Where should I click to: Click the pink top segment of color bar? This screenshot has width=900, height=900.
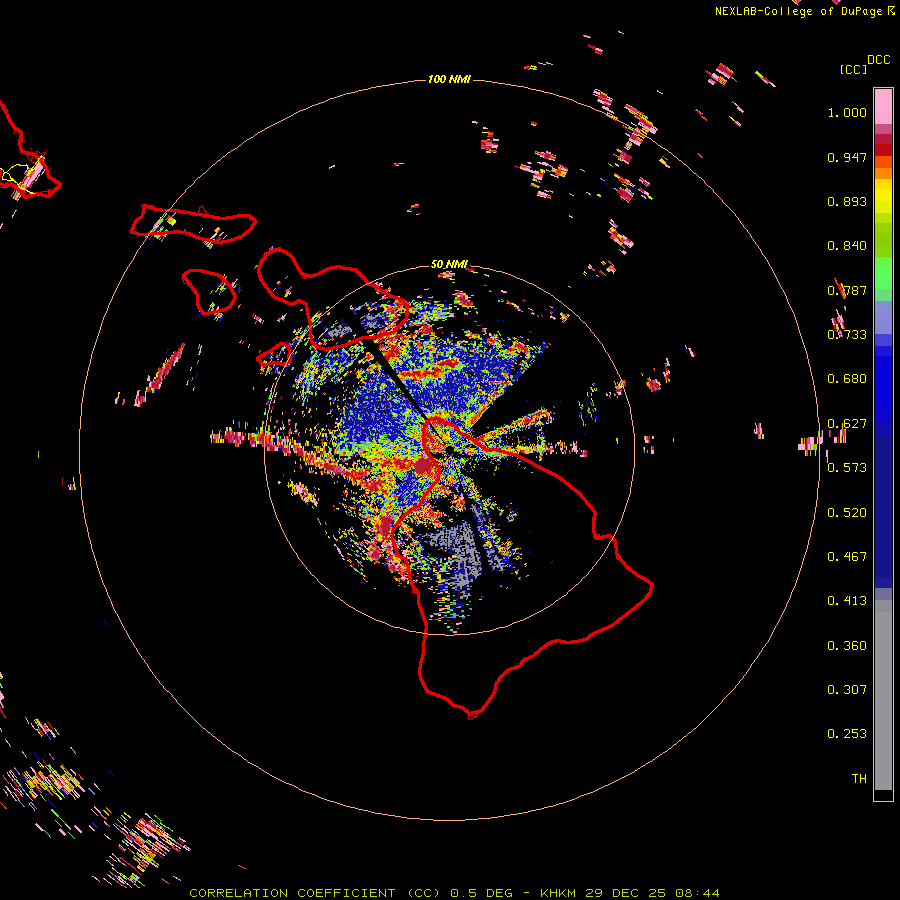(x=883, y=107)
